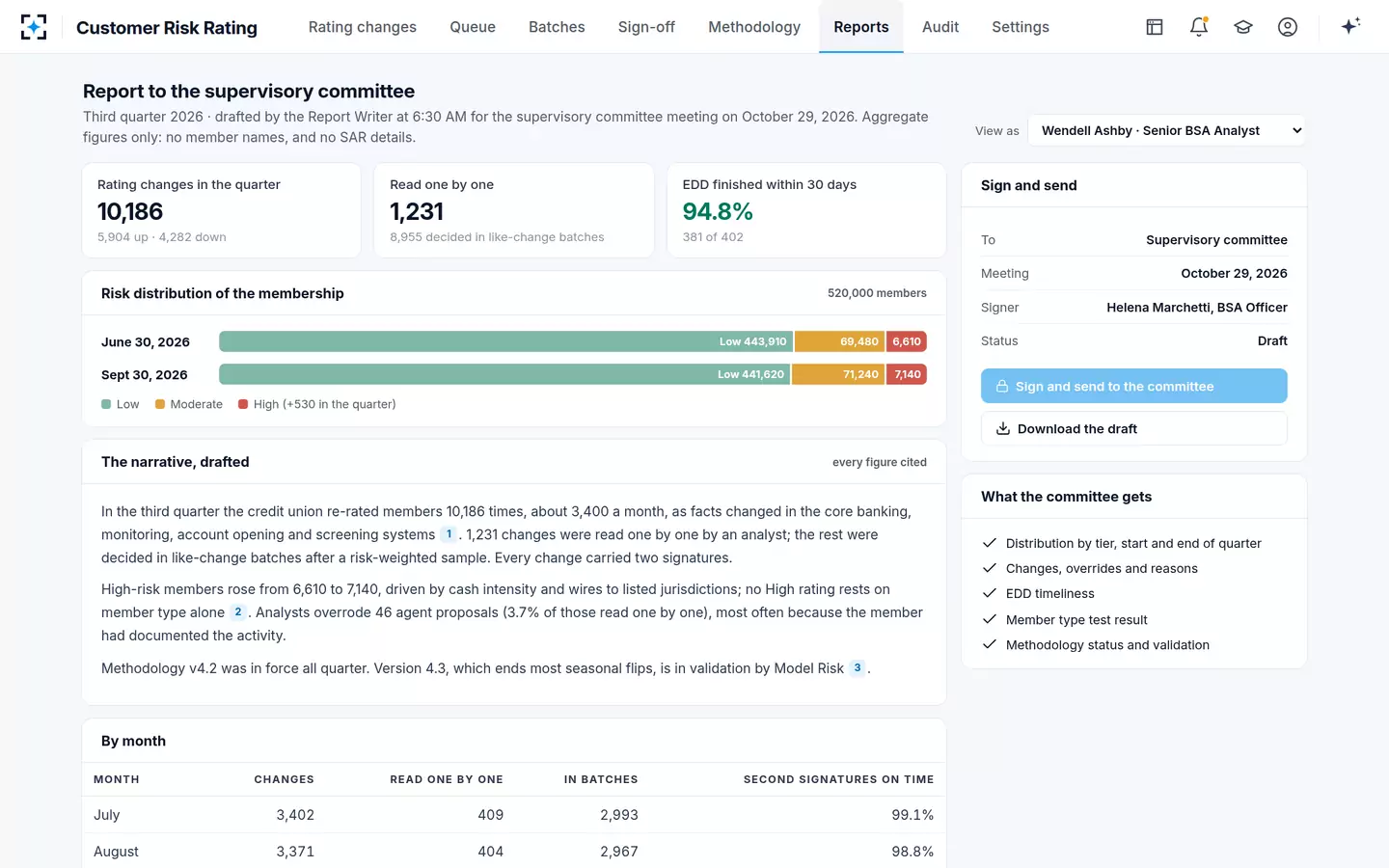Viewport: 1389px width, 868px height.
Task: Open the View as role dropdown
Action: (1167, 130)
